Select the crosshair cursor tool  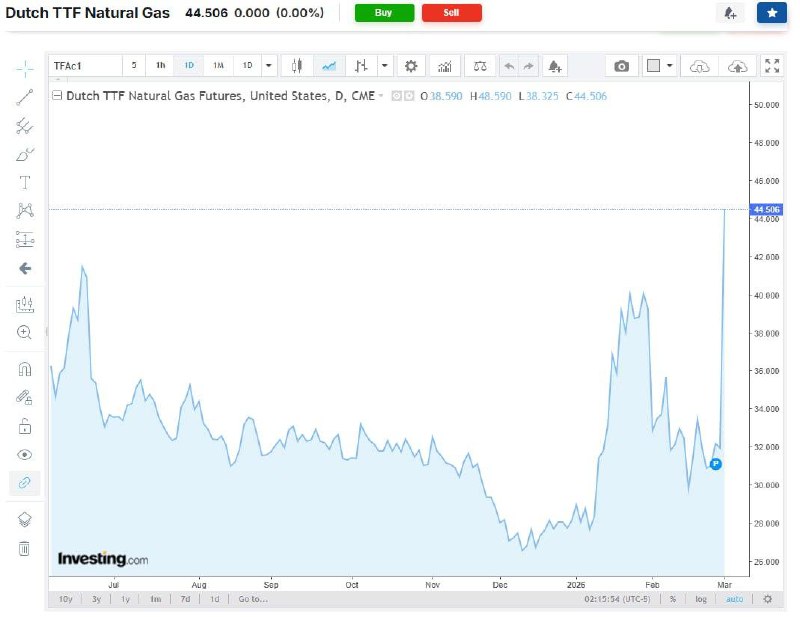click(25, 68)
